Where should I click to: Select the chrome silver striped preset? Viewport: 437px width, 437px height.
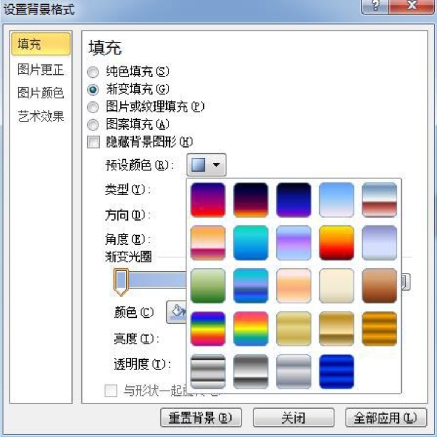pos(208,372)
